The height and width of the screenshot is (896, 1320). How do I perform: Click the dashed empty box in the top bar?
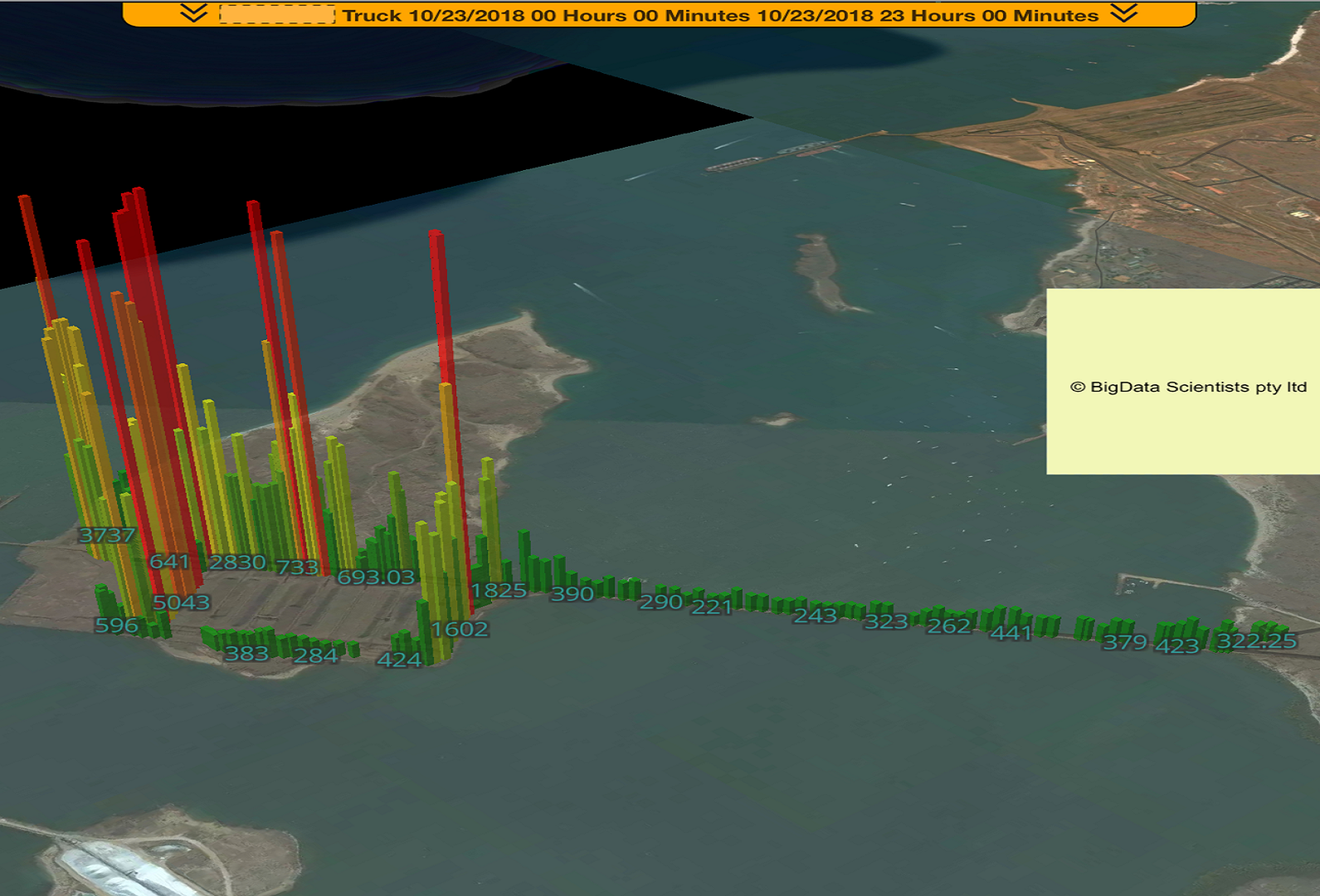point(277,15)
